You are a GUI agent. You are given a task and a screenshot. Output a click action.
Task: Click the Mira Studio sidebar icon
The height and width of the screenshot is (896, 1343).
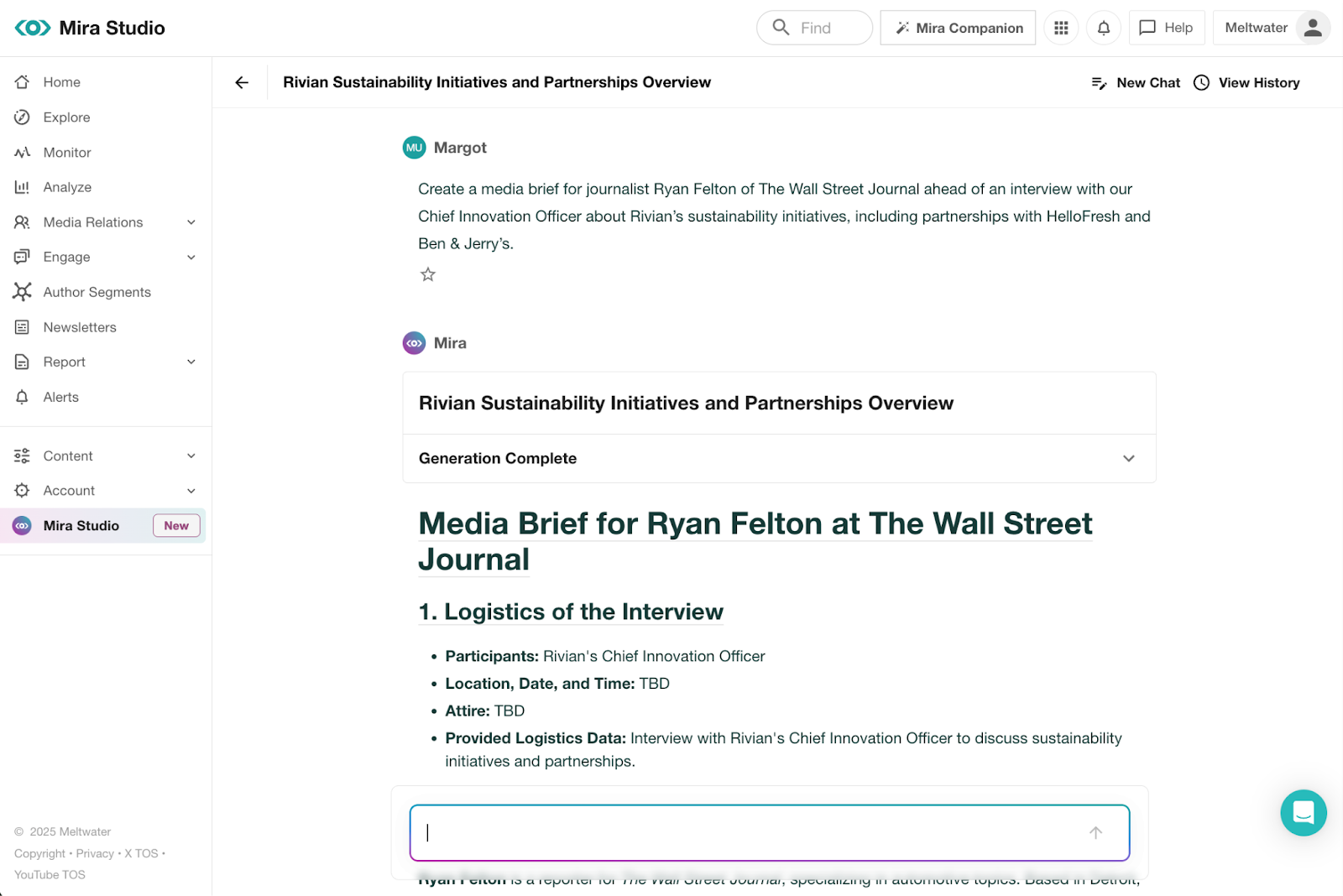(23, 525)
